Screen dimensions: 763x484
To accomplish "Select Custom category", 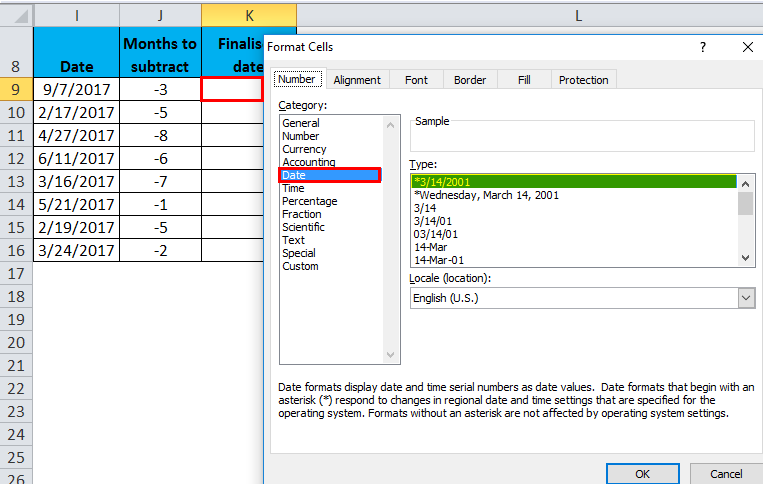I will pyautogui.click(x=300, y=267).
